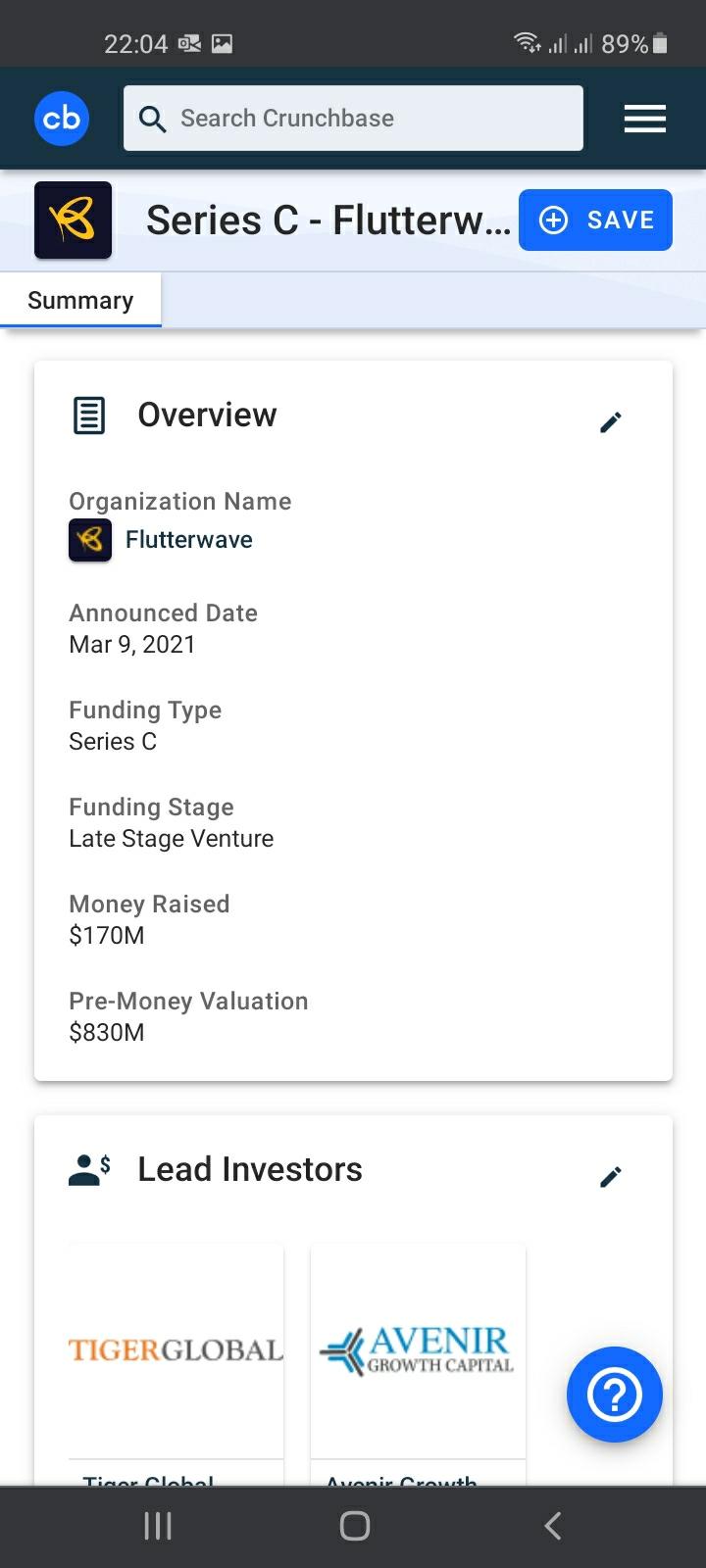Tap the Flutterwave logo in header
The image size is (706, 1568).
(74, 220)
